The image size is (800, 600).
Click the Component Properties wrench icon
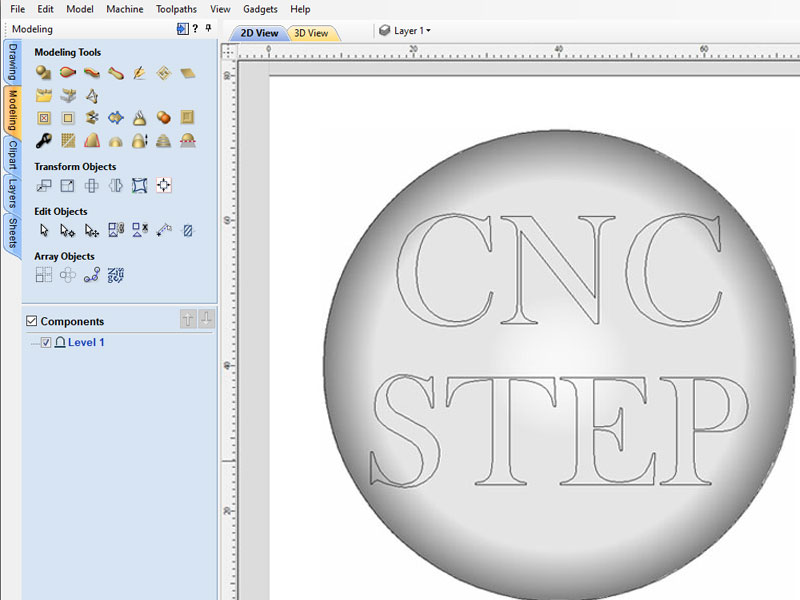tap(44, 141)
